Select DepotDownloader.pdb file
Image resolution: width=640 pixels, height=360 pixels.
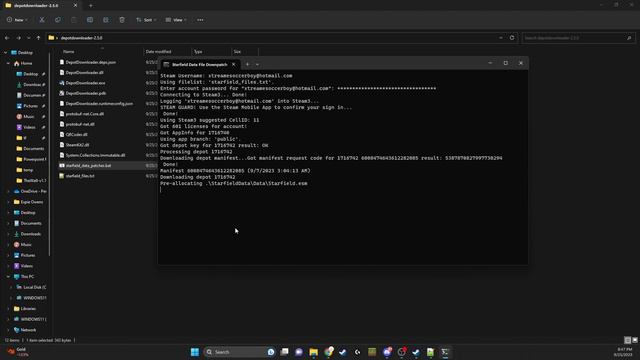coord(86,93)
